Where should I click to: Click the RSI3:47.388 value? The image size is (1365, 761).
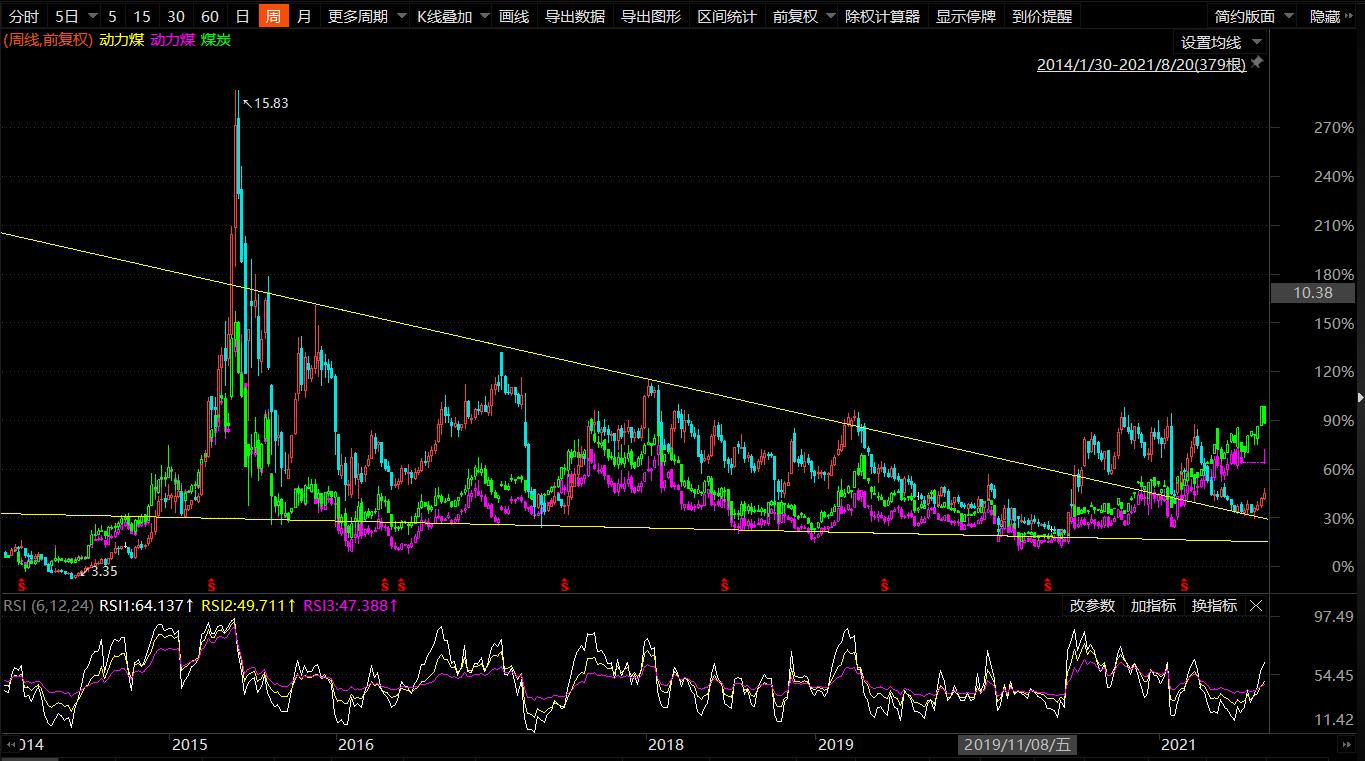[x=352, y=606]
